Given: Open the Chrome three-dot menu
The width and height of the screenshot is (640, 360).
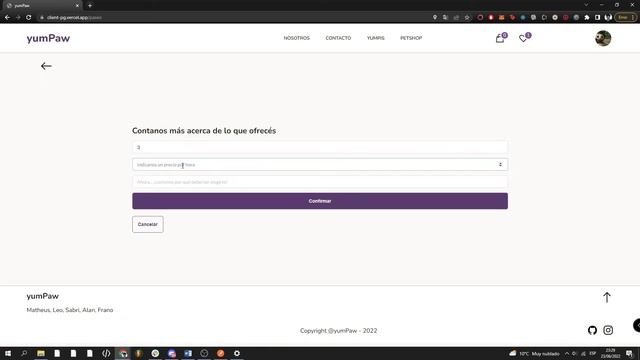Looking at the screenshot, I should [633, 18].
